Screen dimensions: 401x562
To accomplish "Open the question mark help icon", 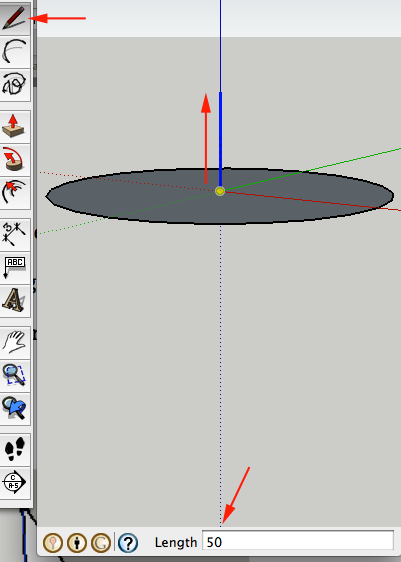I will (128, 543).
